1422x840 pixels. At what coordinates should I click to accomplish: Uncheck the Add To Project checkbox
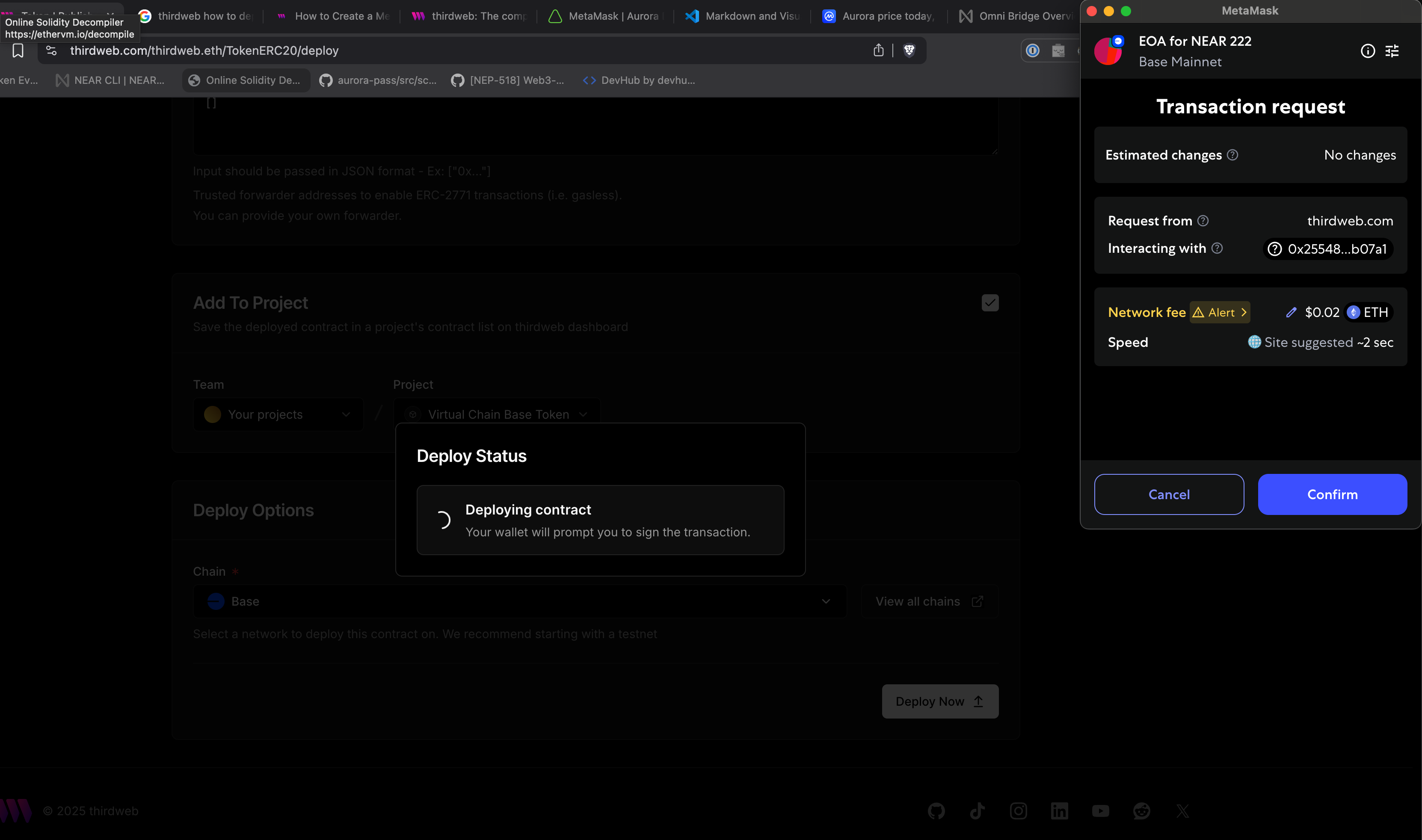[989, 303]
